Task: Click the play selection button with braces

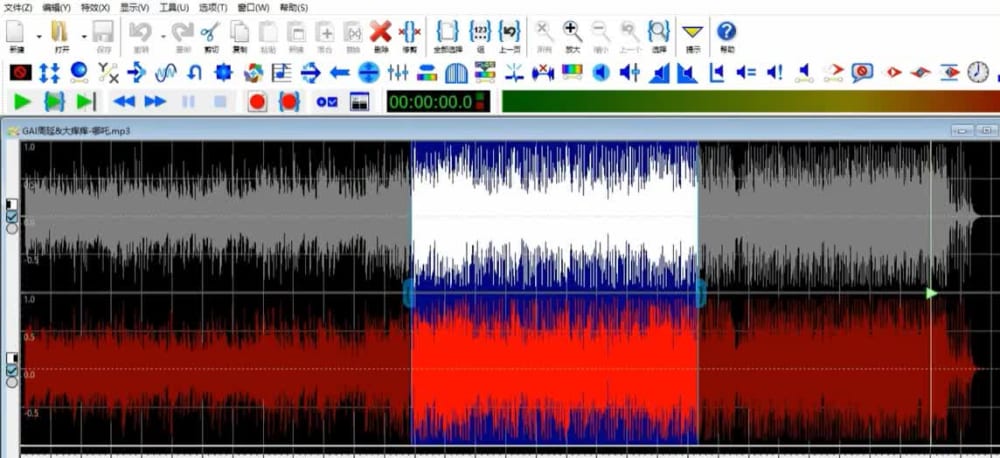Action: tap(55, 101)
